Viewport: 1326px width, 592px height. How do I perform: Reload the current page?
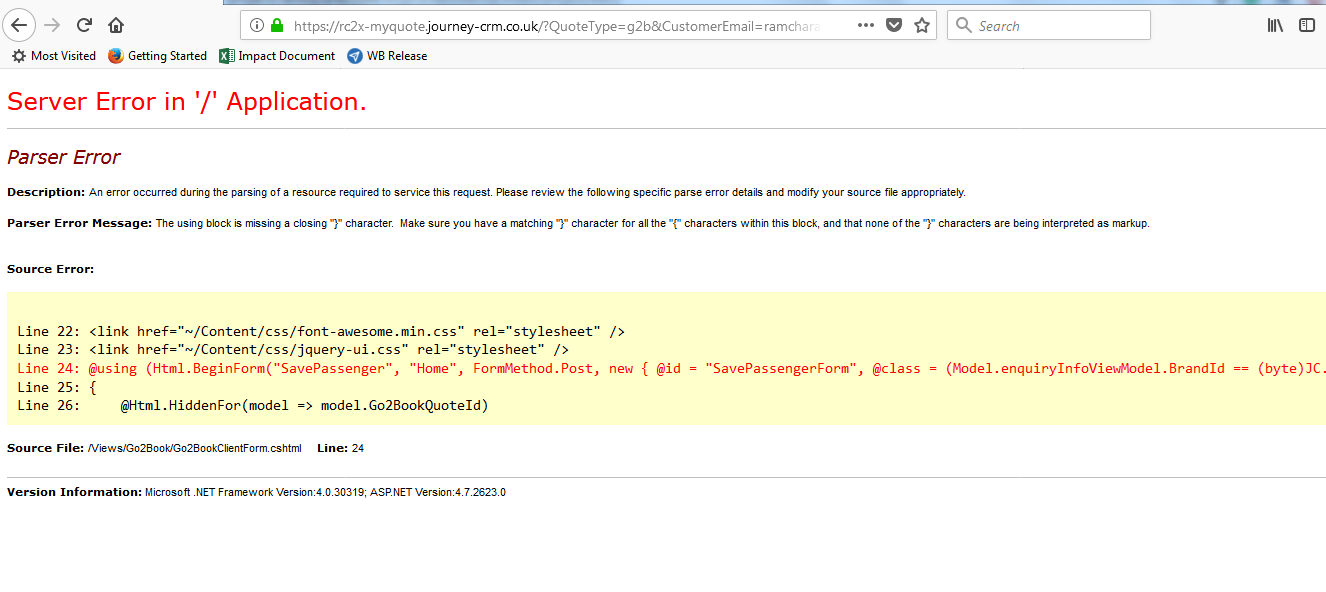85,25
